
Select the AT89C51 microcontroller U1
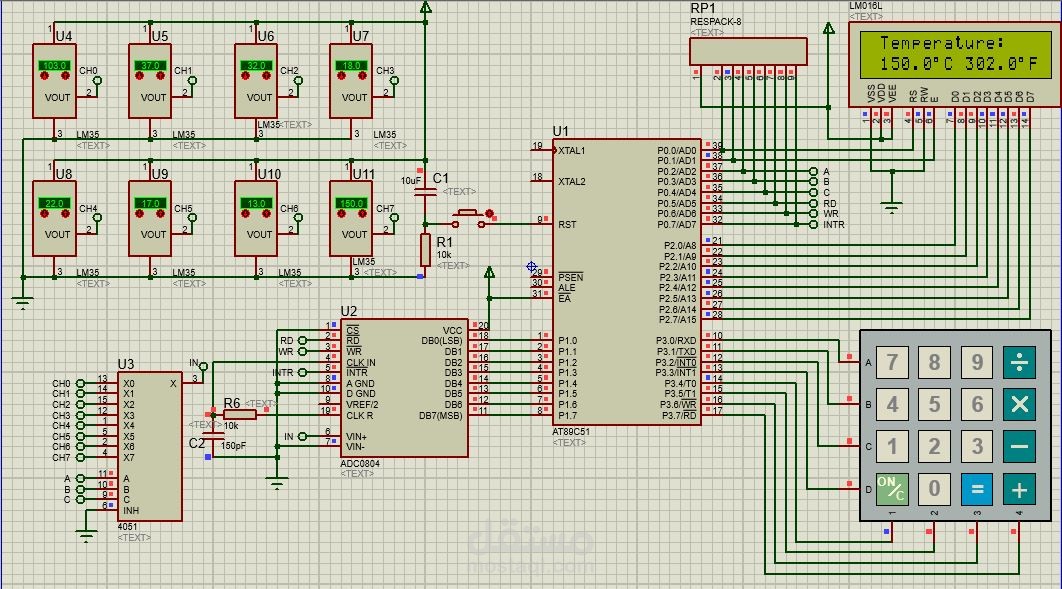[627, 282]
